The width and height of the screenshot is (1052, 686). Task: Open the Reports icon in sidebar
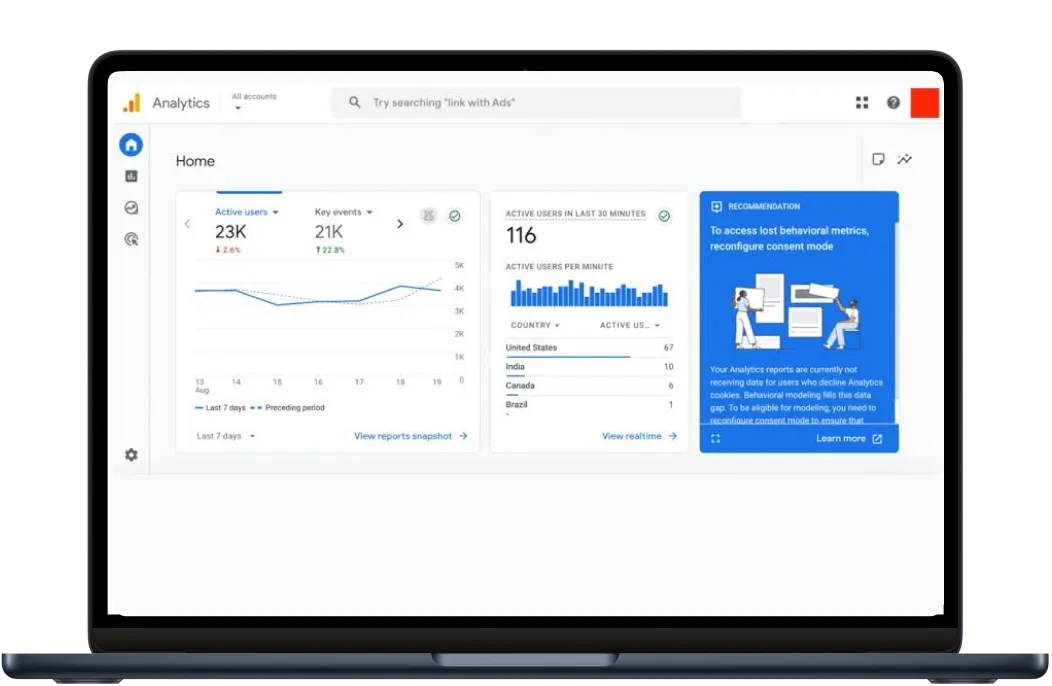point(132,176)
